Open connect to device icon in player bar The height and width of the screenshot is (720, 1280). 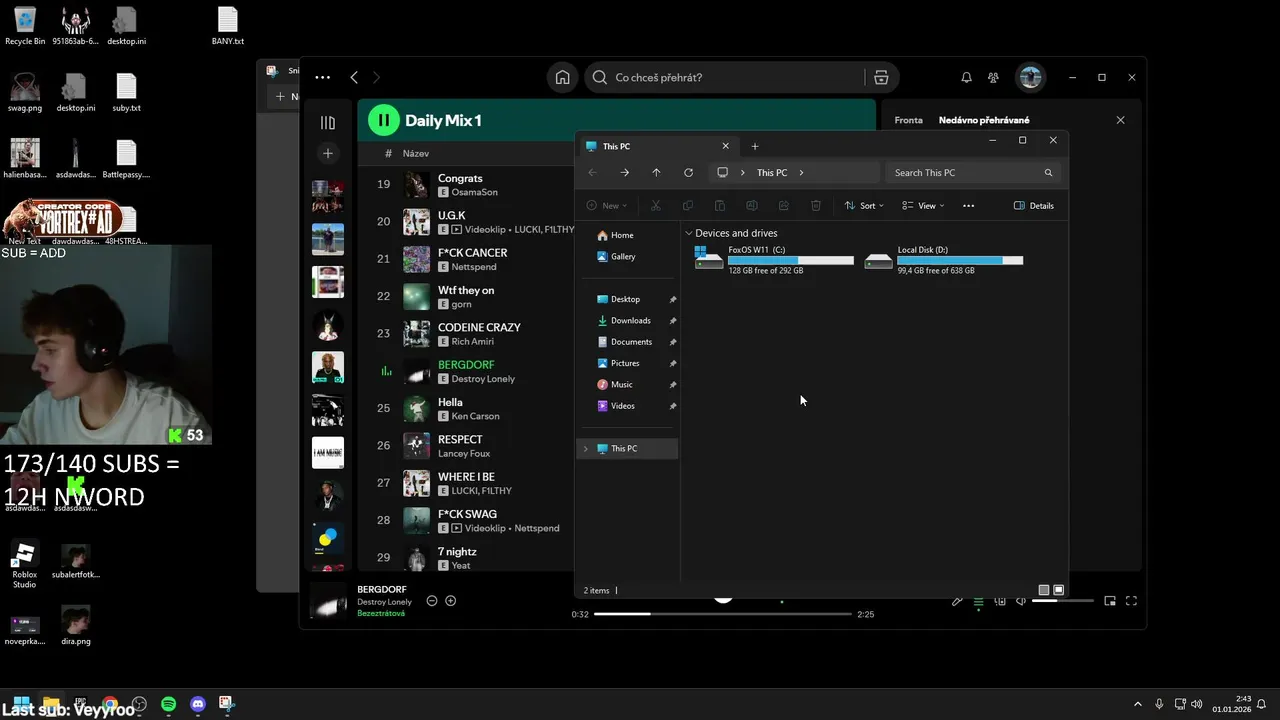999,601
